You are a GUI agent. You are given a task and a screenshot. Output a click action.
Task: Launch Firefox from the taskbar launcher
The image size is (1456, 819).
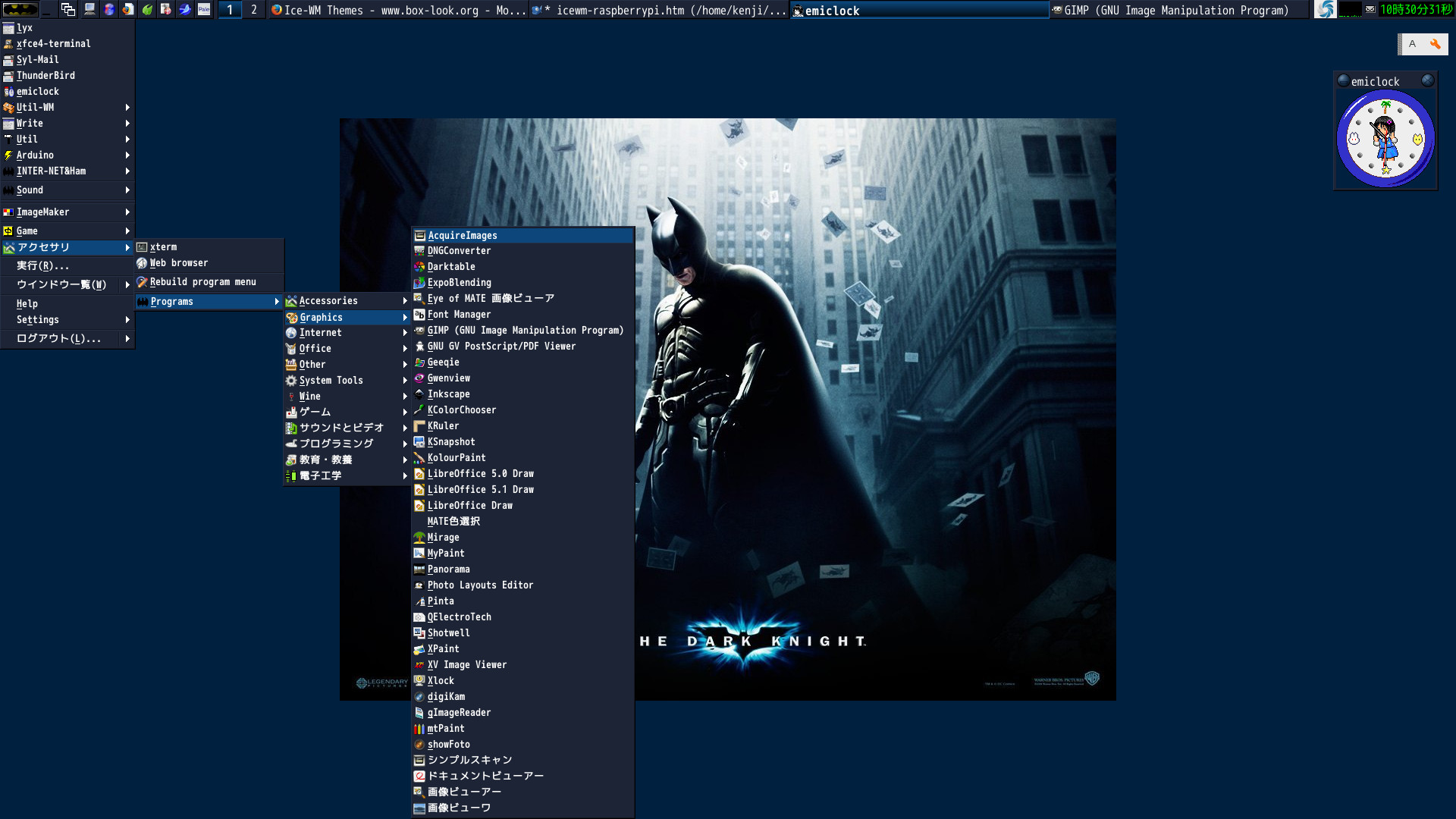tap(128, 10)
